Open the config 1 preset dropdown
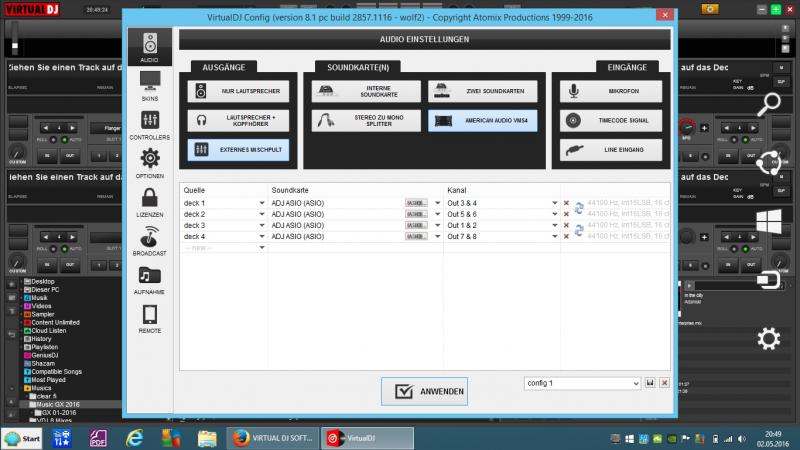Screen dimensions: 800x450 582,383
